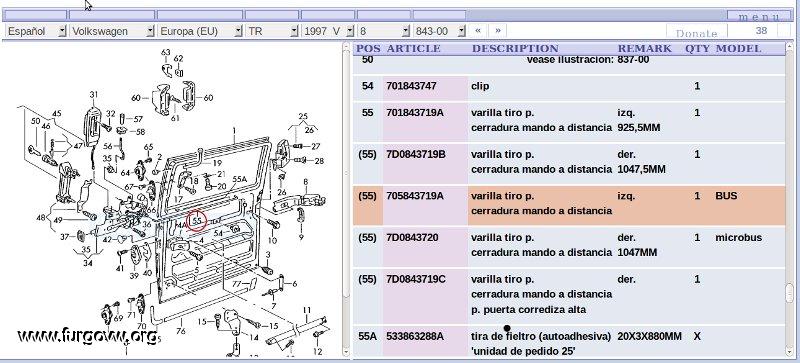Expand the Europa (EU) market dropdown
The image size is (800, 363).
pyautogui.click(x=201, y=31)
